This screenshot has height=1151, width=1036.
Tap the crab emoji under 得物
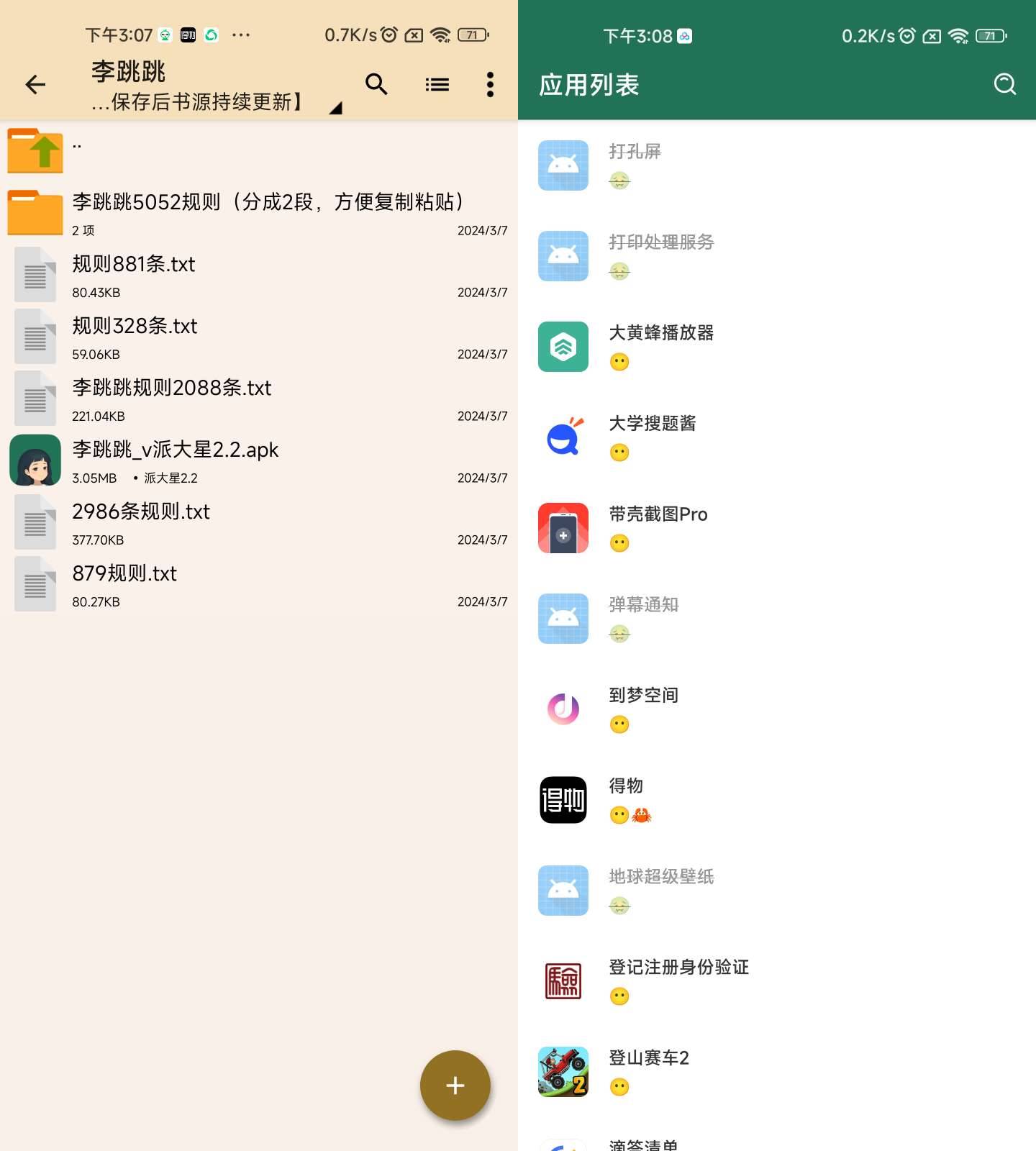pyautogui.click(x=641, y=815)
